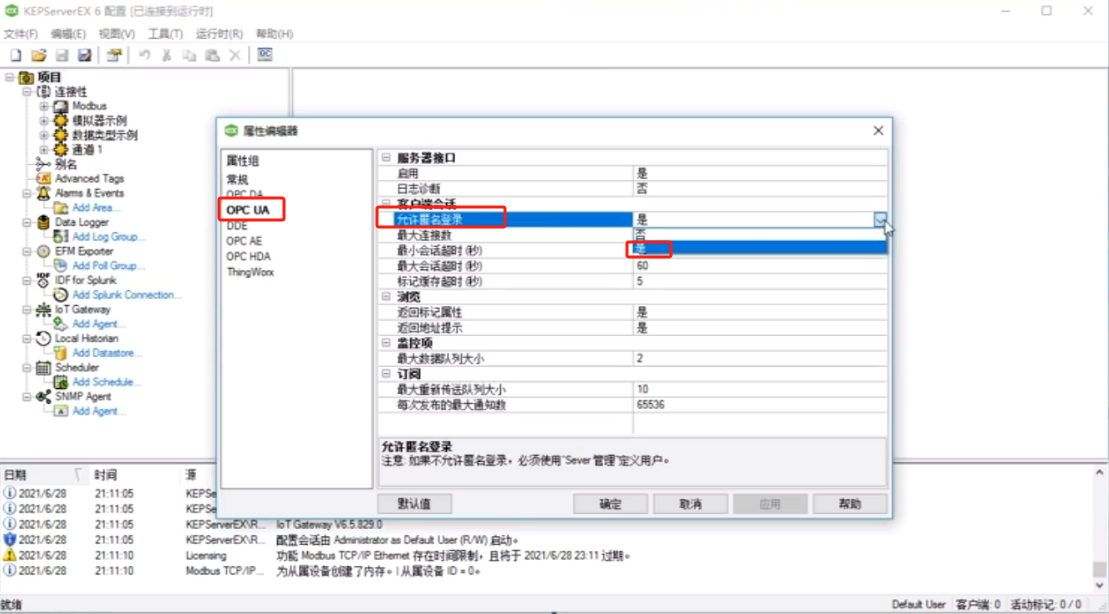Click the Local Historian clock icon

[43, 339]
